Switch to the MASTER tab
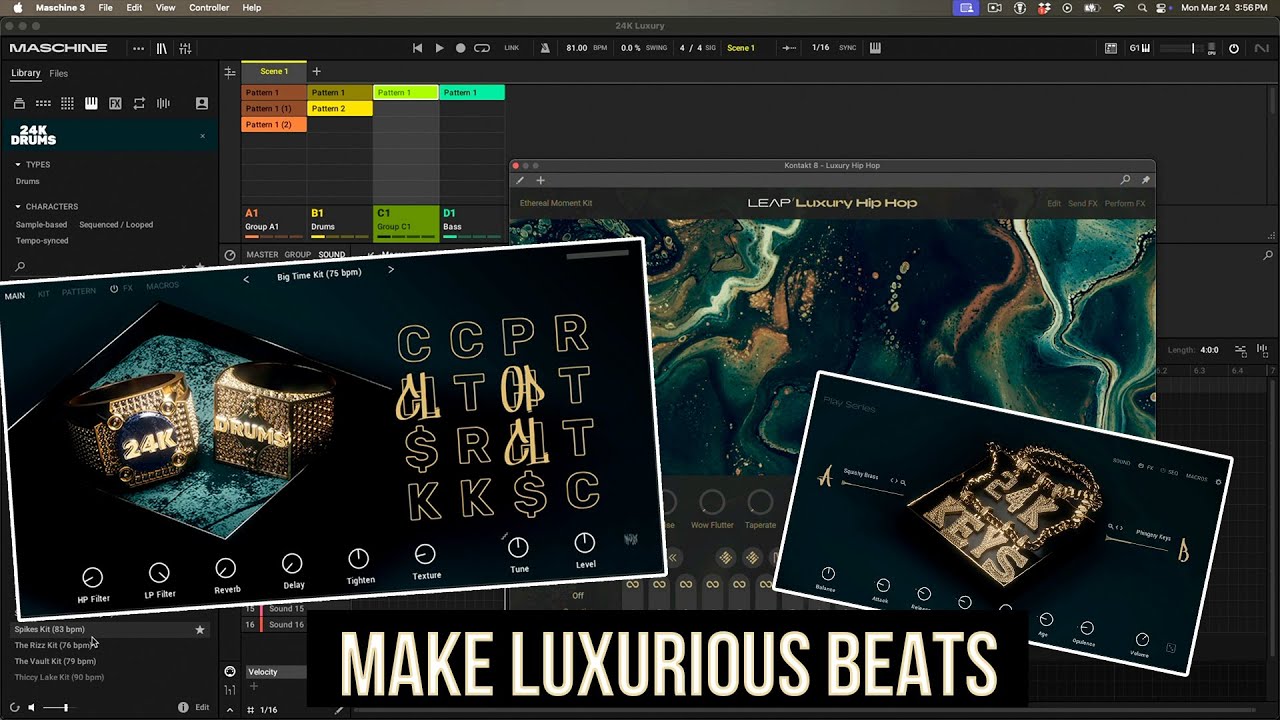 point(262,255)
